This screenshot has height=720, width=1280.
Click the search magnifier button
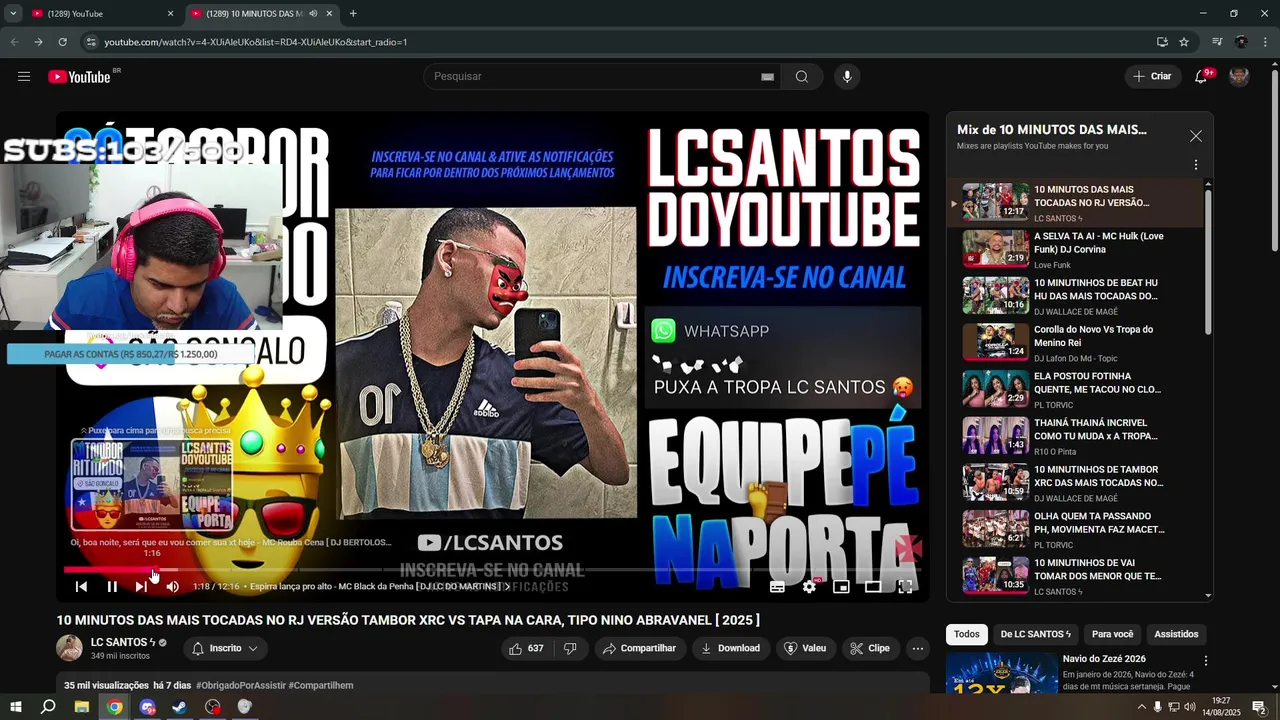[801, 76]
